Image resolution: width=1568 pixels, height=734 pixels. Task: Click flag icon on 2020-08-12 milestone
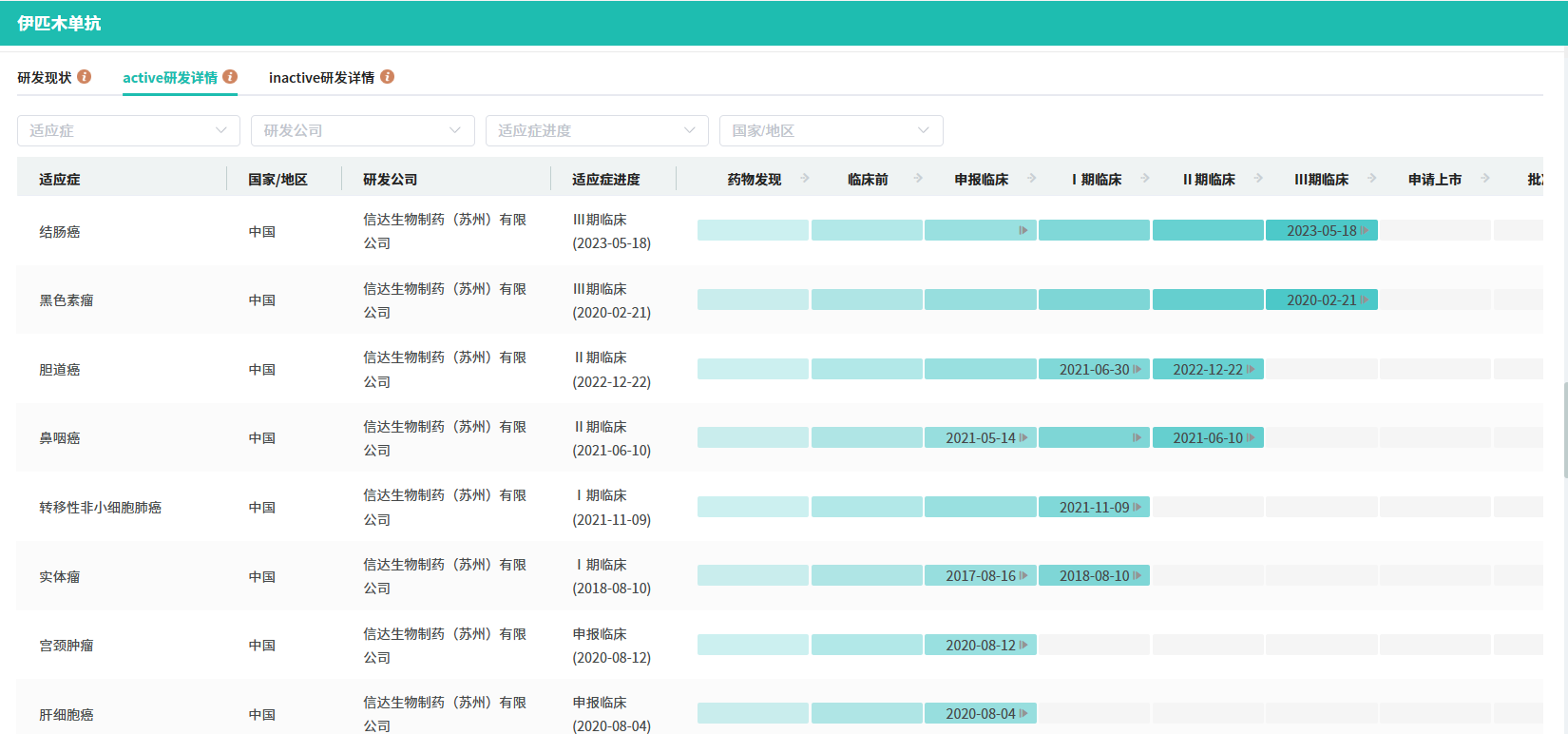coord(1023,646)
